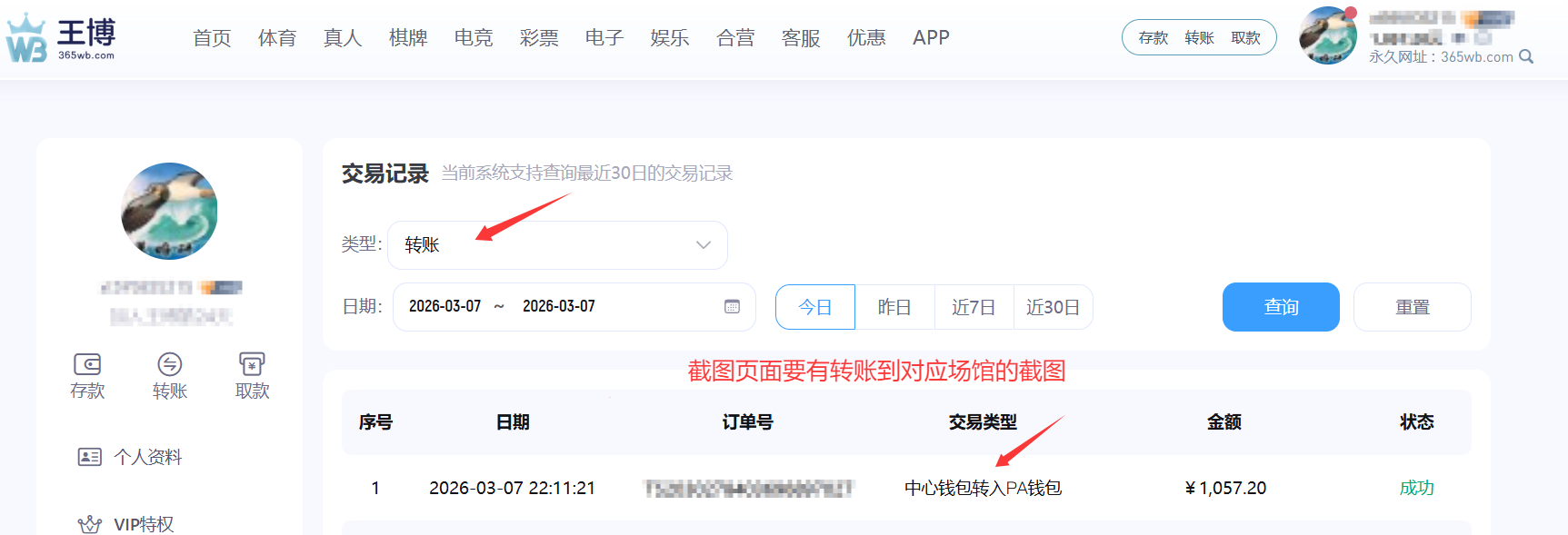Expand the 类型 transaction type dropdown
Screen dimensions: 1568x535
pos(557,245)
